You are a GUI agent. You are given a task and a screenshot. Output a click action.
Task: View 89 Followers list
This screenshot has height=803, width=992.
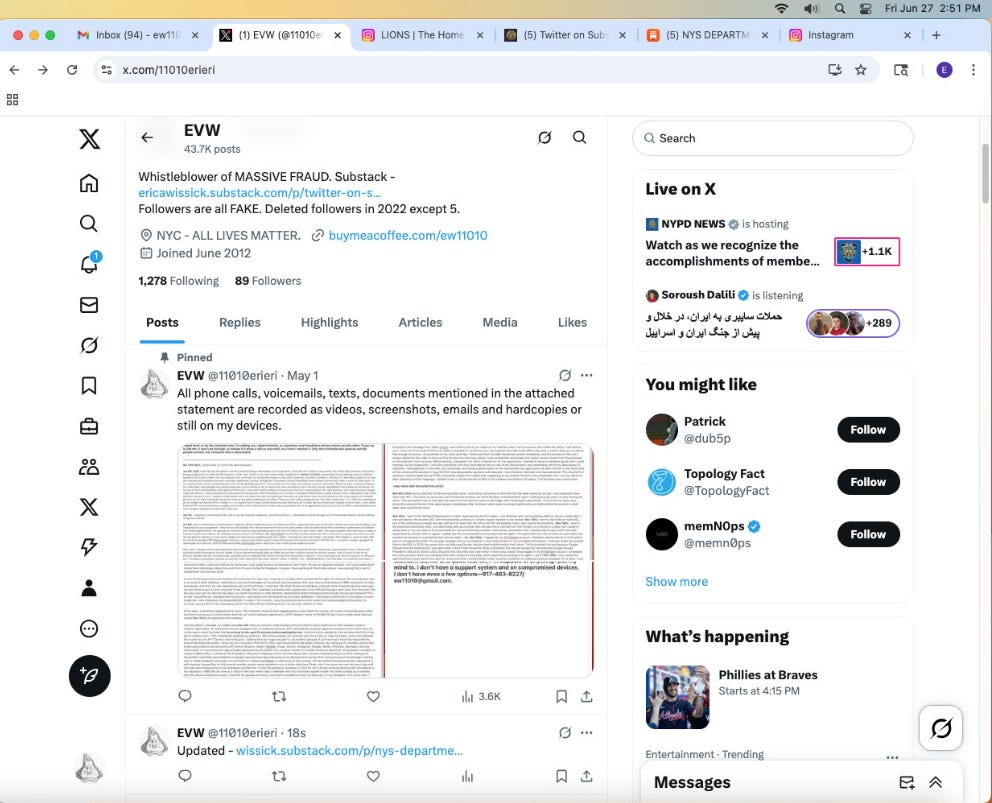click(x=268, y=280)
